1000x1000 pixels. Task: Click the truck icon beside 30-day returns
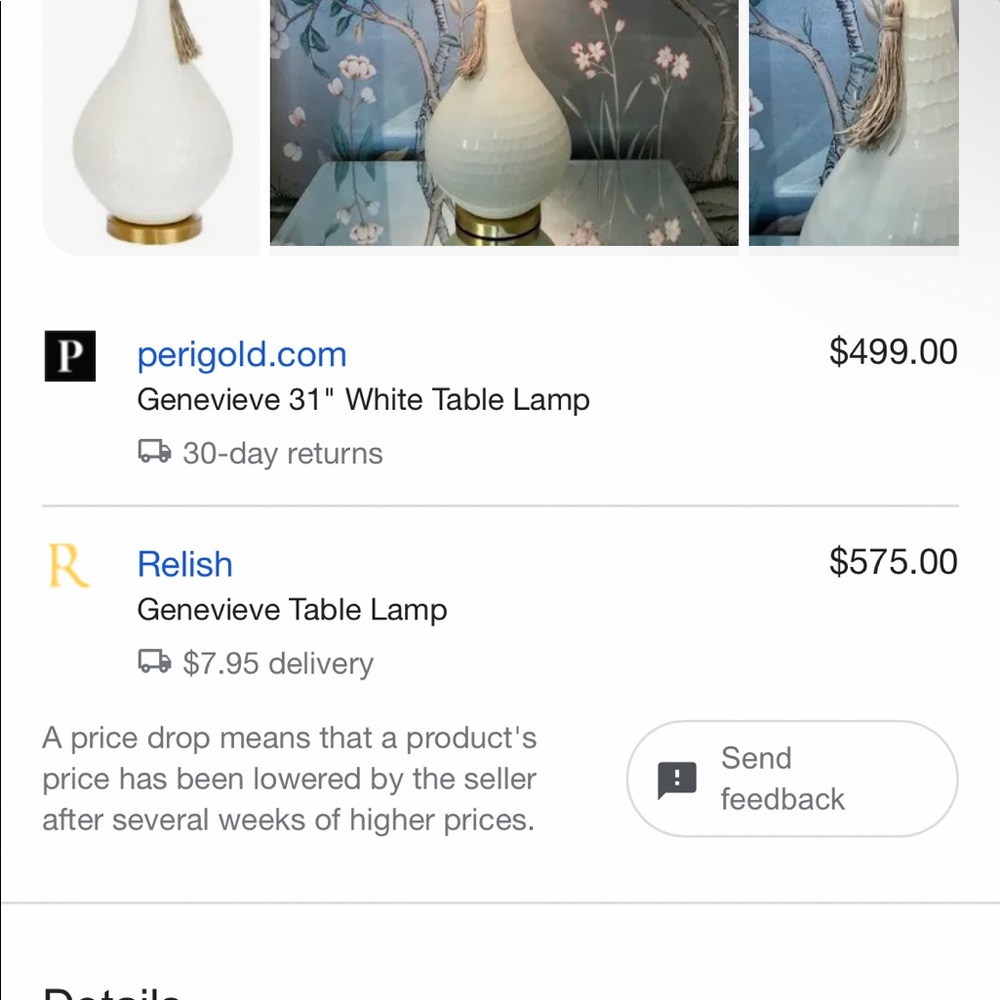tap(154, 452)
